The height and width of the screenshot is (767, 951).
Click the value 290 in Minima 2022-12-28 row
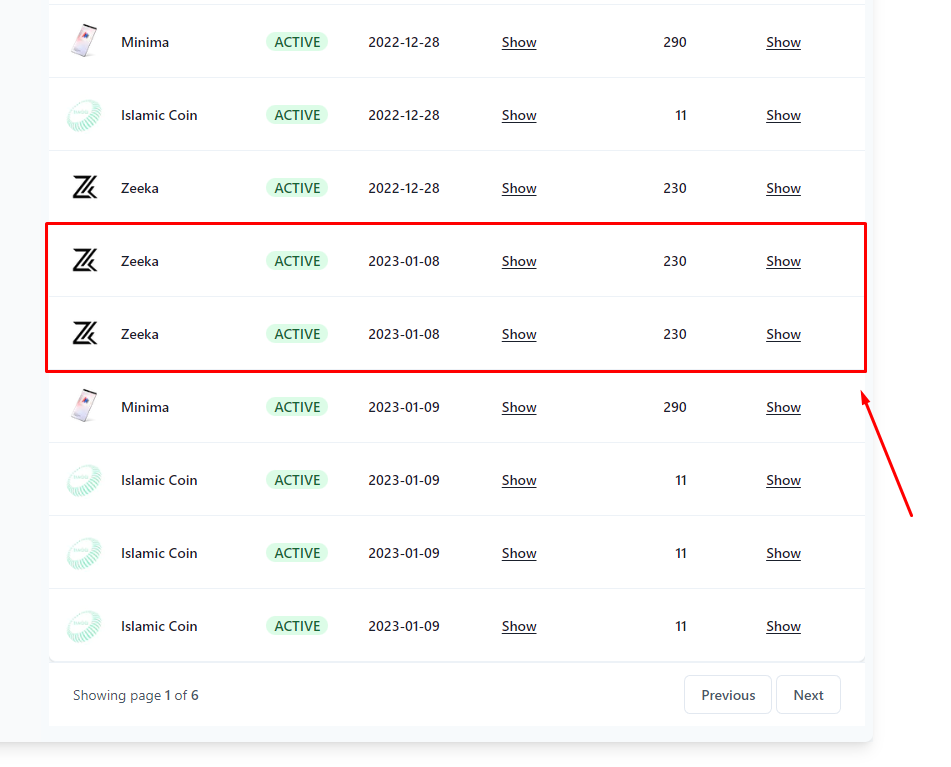coord(674,42)
